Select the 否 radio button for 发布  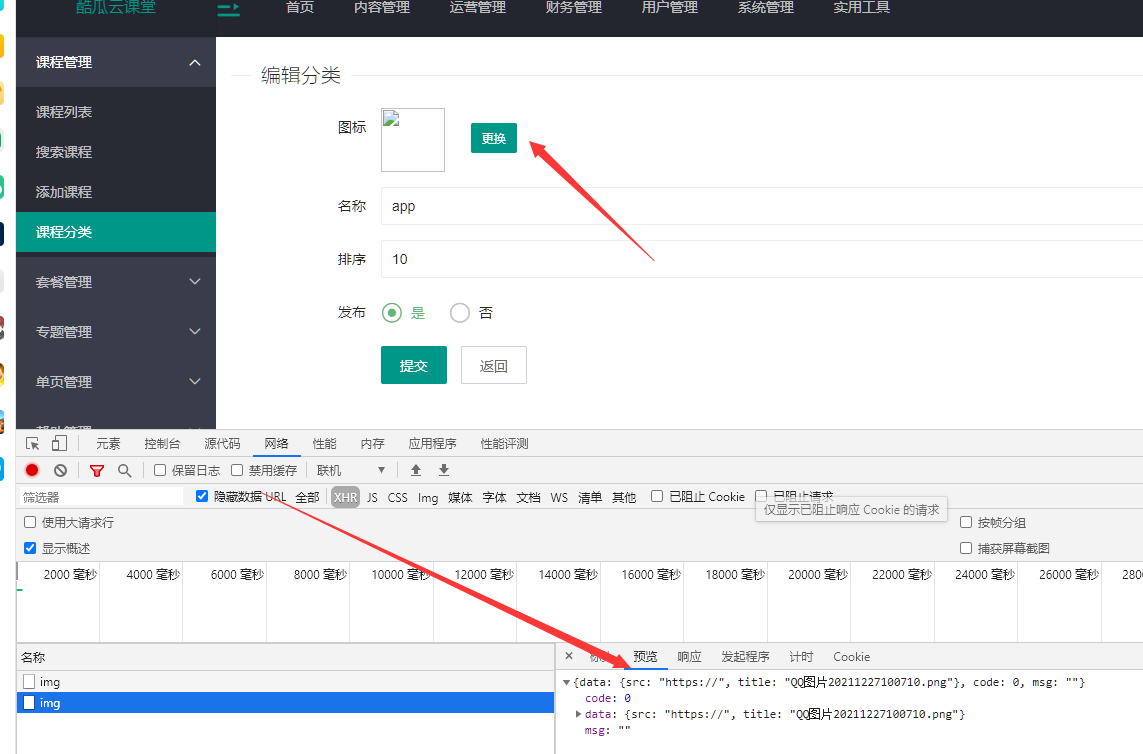tap(460, 313)
